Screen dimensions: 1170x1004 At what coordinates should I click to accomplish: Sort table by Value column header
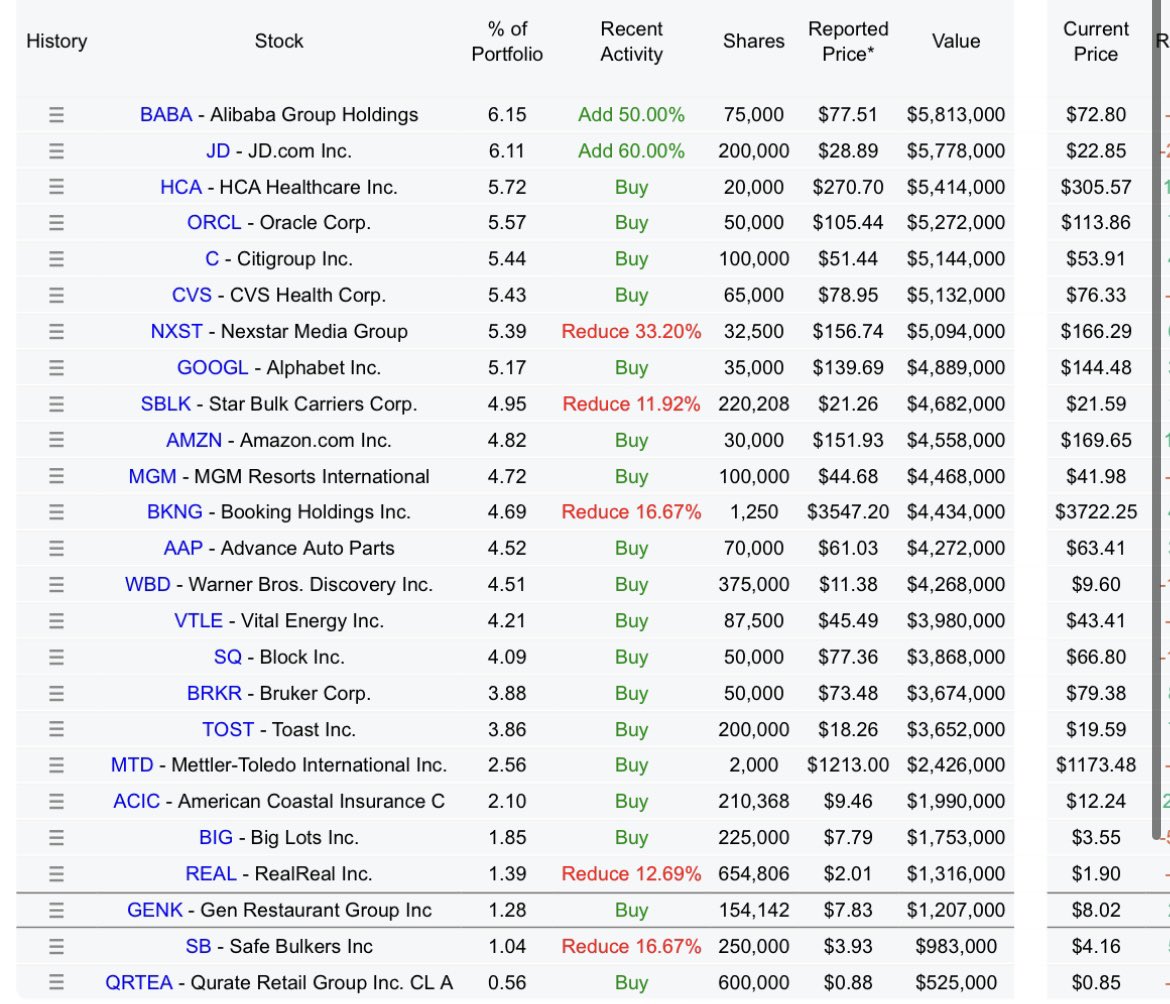955,42
